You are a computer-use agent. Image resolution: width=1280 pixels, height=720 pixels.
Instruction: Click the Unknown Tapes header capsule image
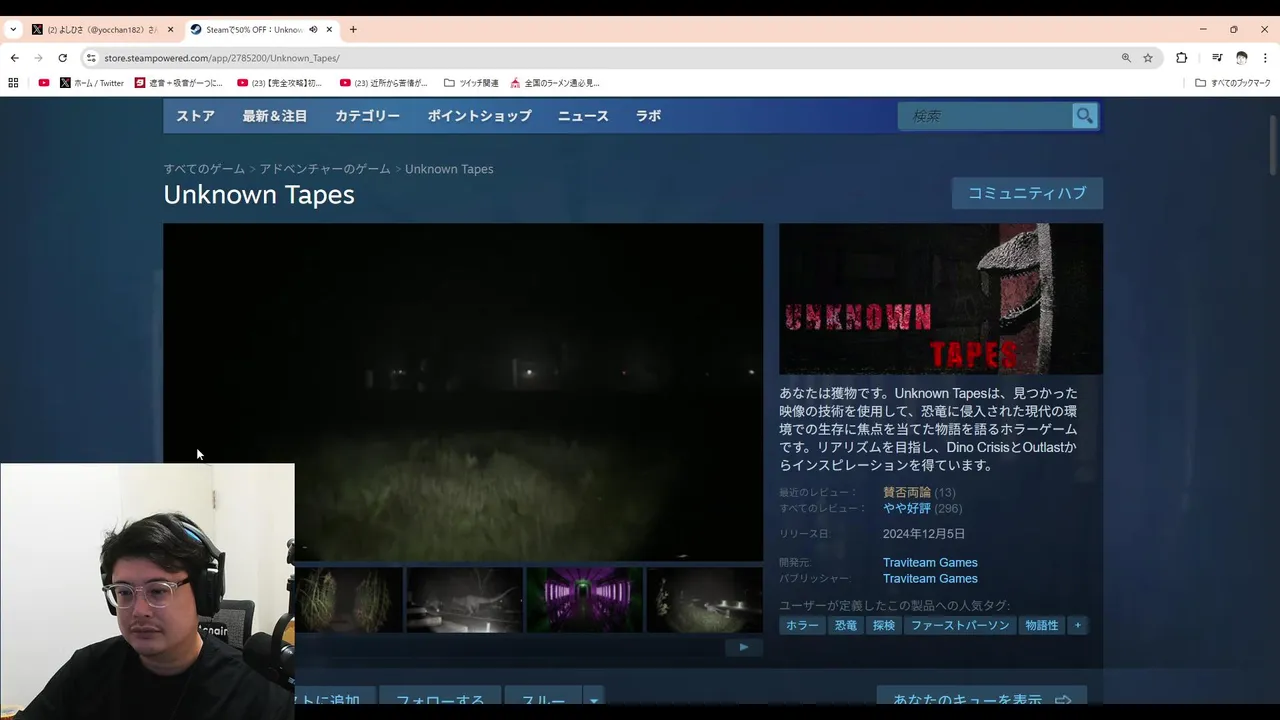pyautogui.click(x=941, y=299)
